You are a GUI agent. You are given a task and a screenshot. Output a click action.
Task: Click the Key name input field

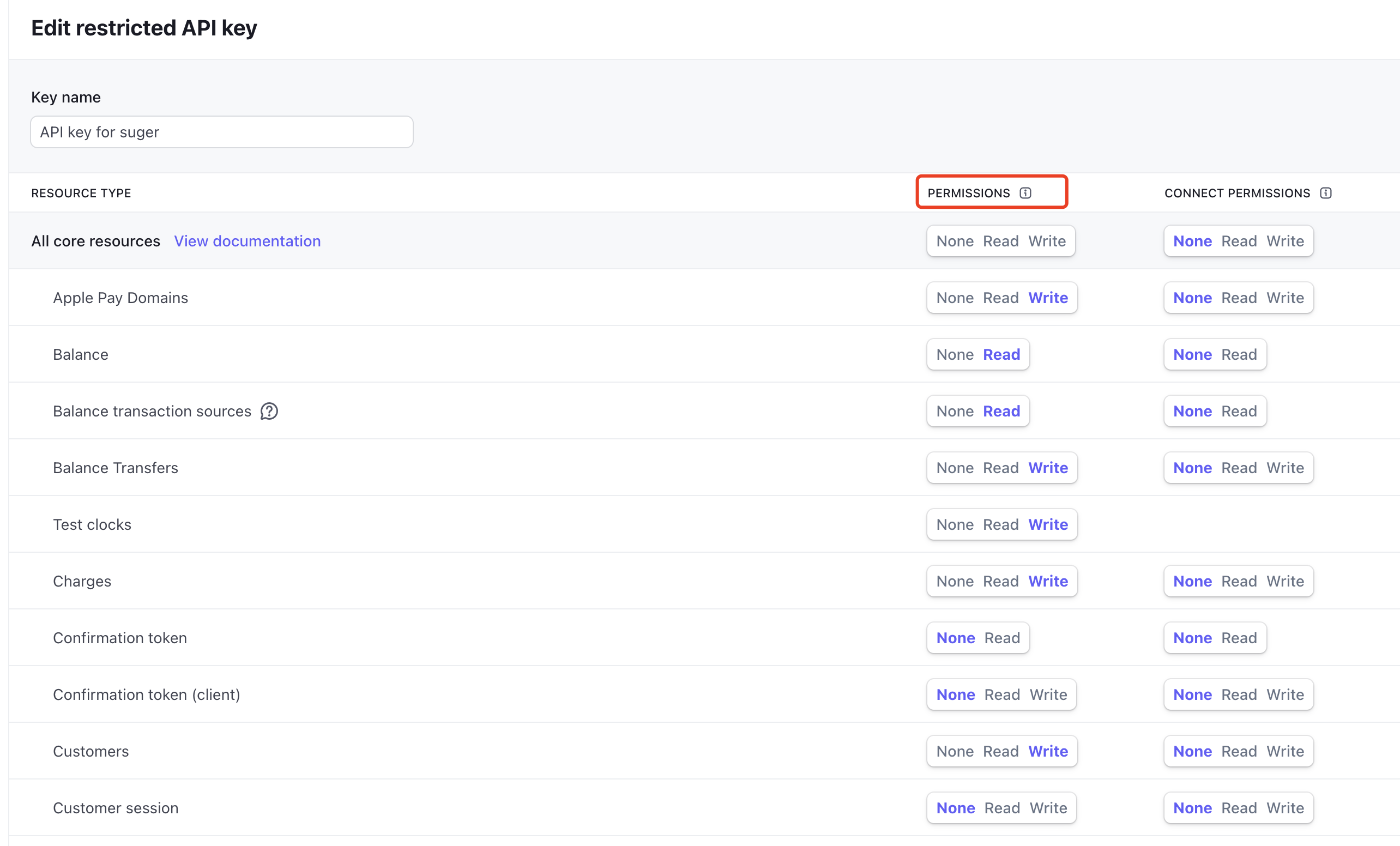pos(221,132)
